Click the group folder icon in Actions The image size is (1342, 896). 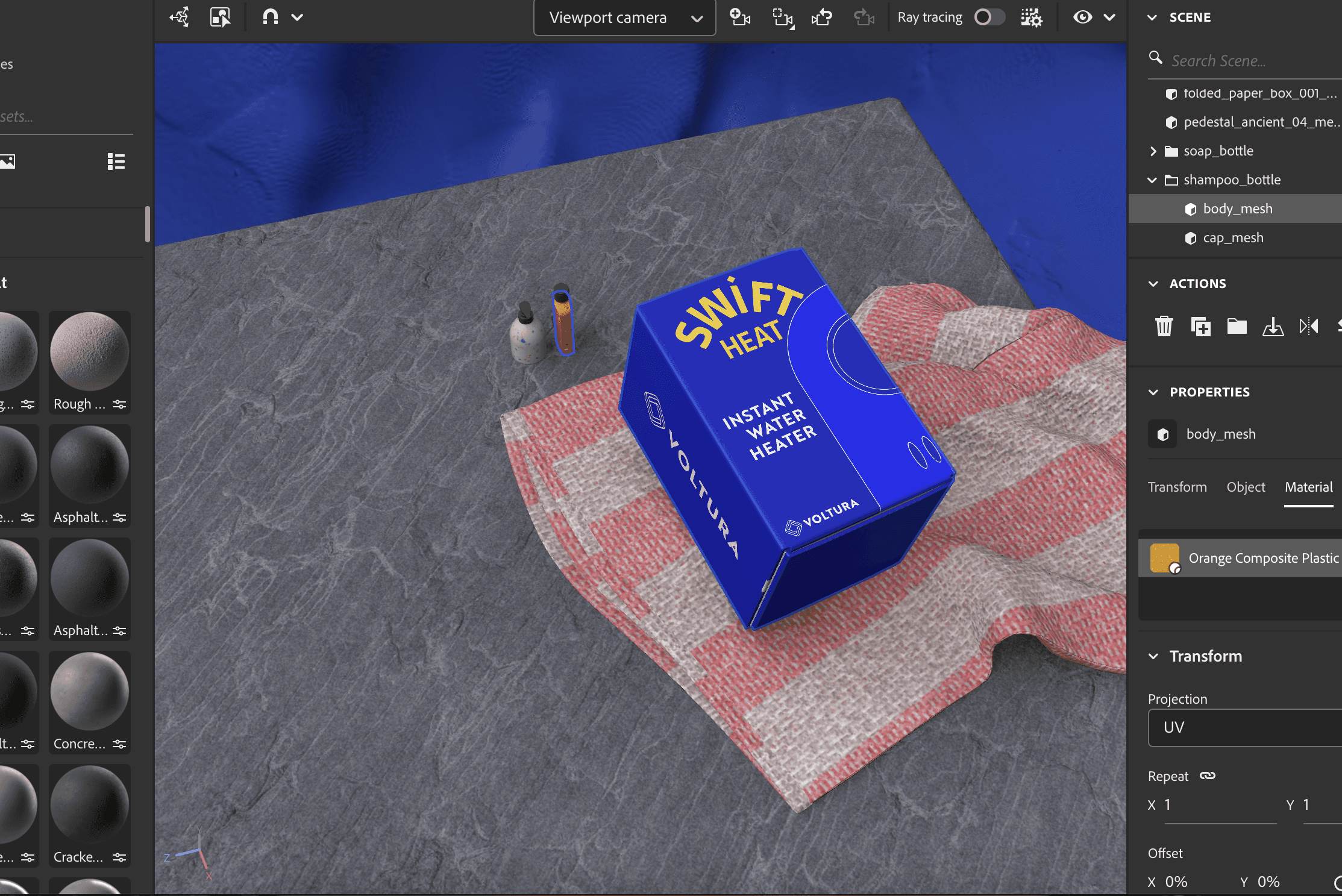coord(1237,326)
